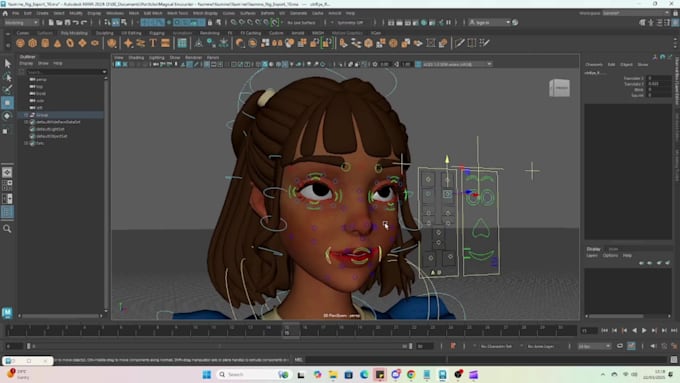Switch to the Sculpting shelf tab
Screen dimensions: 680x383
104,33
